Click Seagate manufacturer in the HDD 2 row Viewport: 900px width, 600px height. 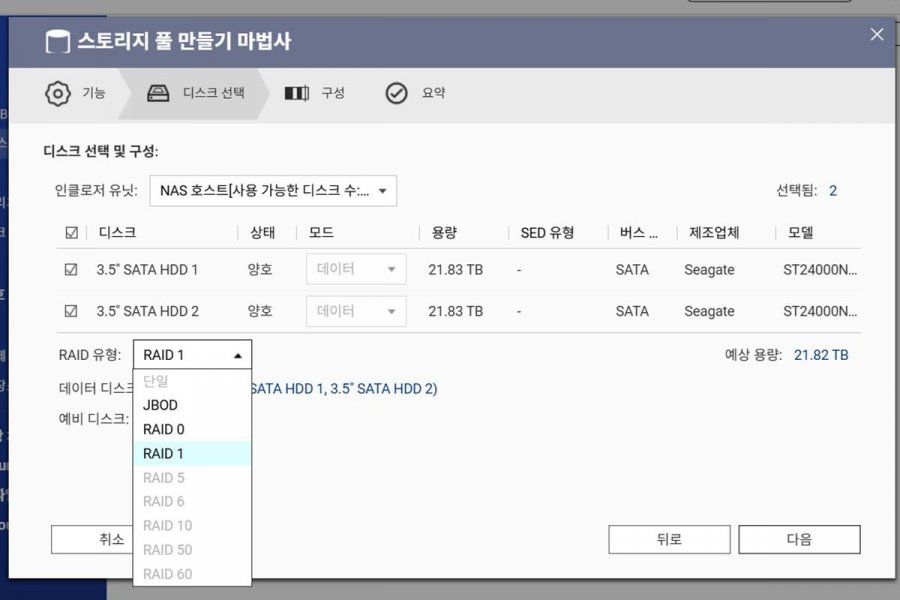tap(709, 312)
